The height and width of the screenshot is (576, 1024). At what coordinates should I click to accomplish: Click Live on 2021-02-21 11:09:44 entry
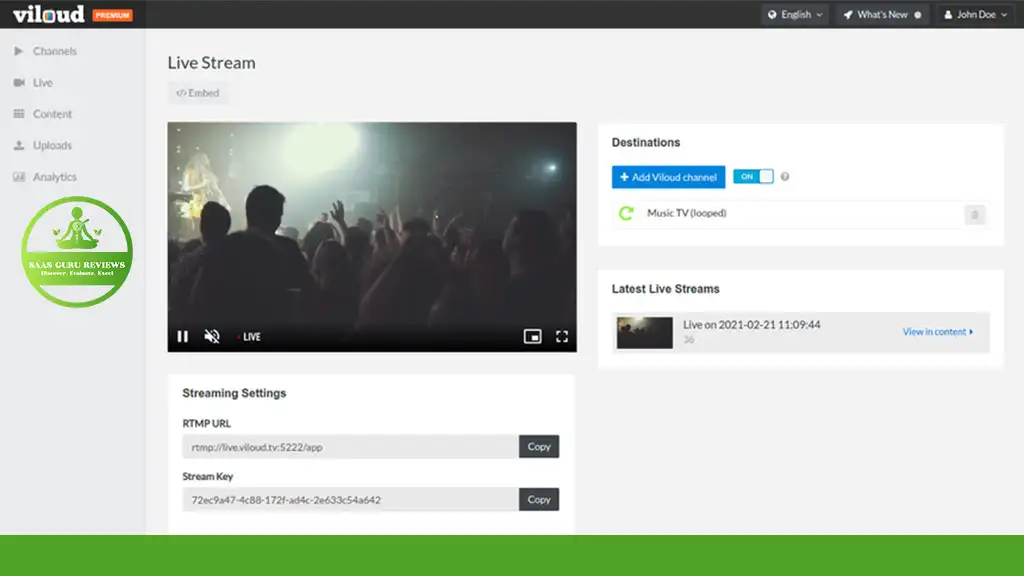click(751, 325)
